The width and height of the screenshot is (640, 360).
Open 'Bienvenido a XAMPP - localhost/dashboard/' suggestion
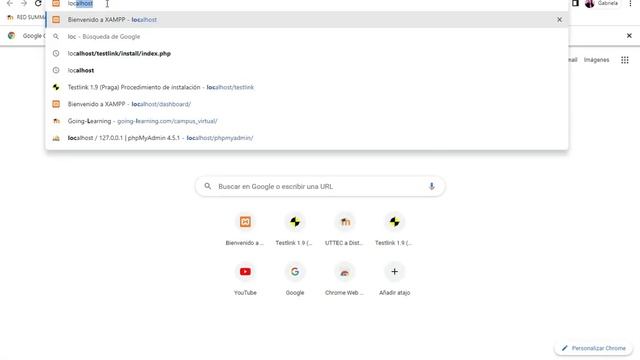[x=307, y=104]
